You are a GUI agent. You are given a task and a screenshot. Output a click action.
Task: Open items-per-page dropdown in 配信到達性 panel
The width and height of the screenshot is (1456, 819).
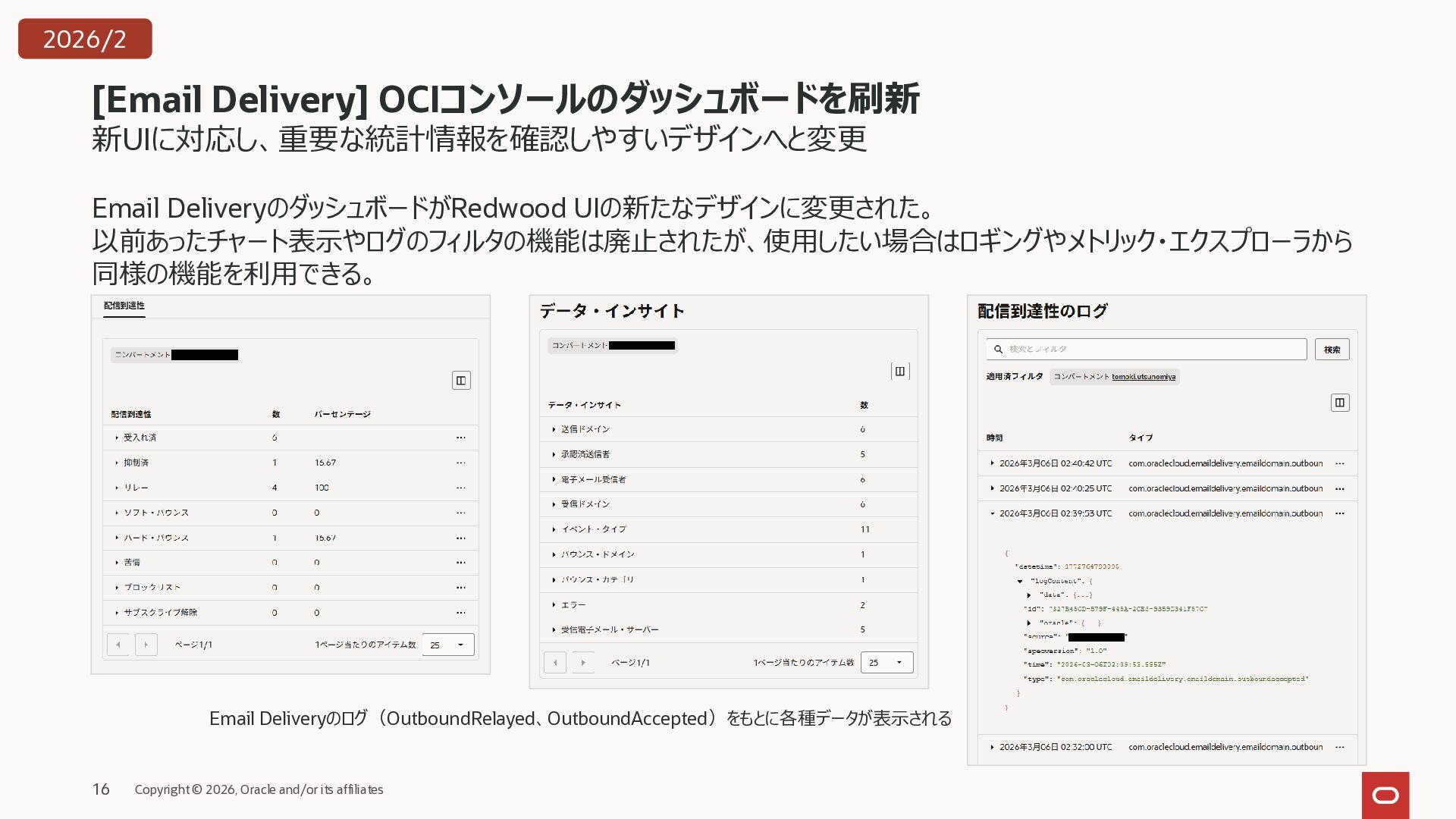[447, 645]
